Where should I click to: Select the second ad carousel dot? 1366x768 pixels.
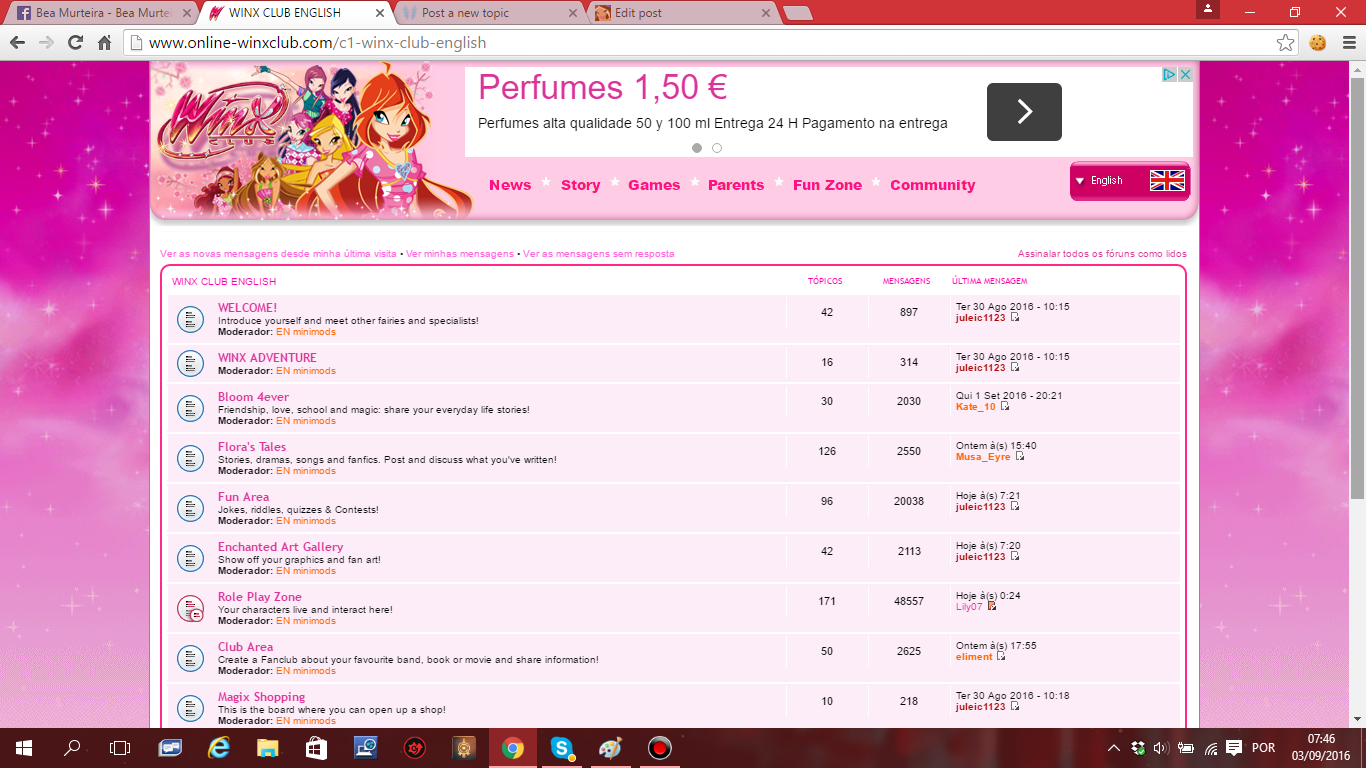pyautogui.click(x=717, y=148)
